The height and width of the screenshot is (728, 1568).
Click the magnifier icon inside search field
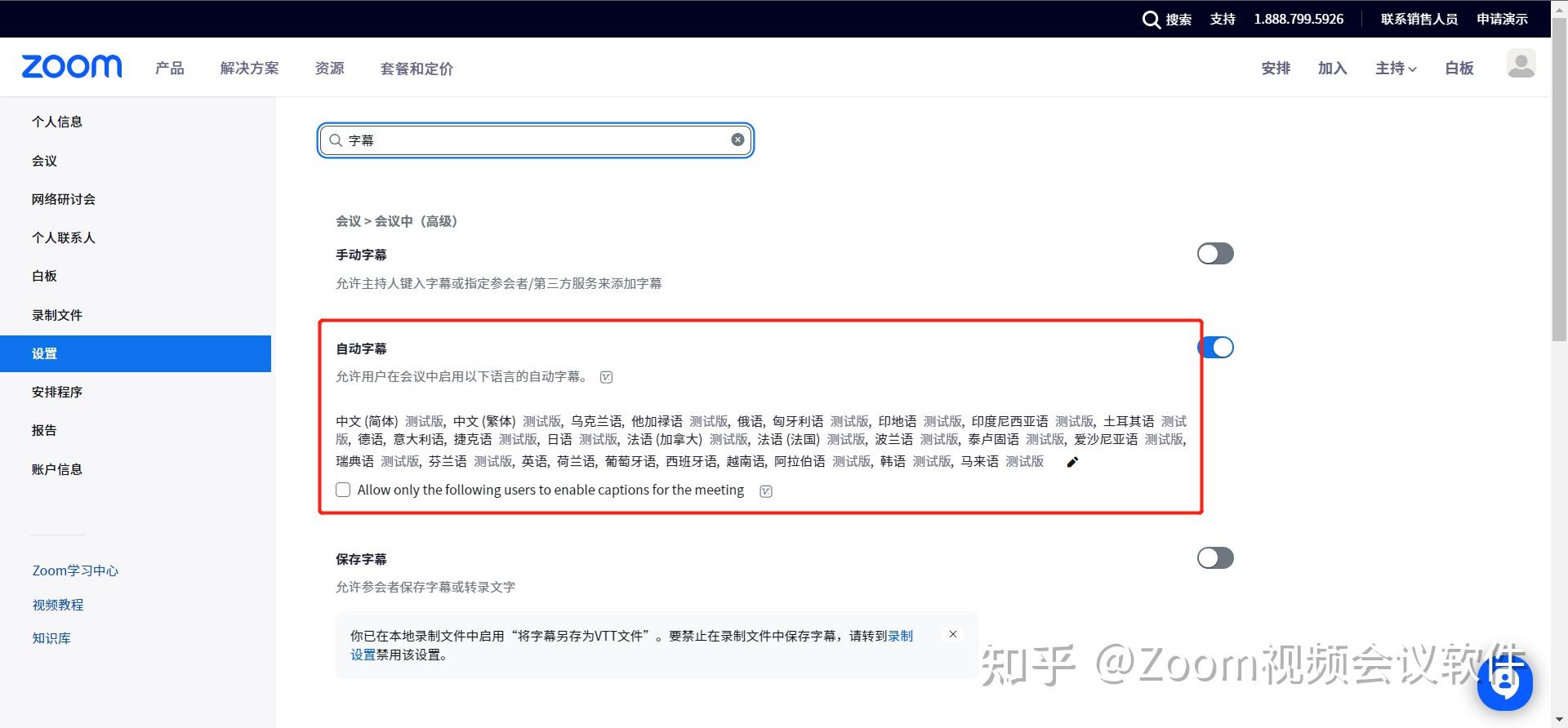(336, 140)
